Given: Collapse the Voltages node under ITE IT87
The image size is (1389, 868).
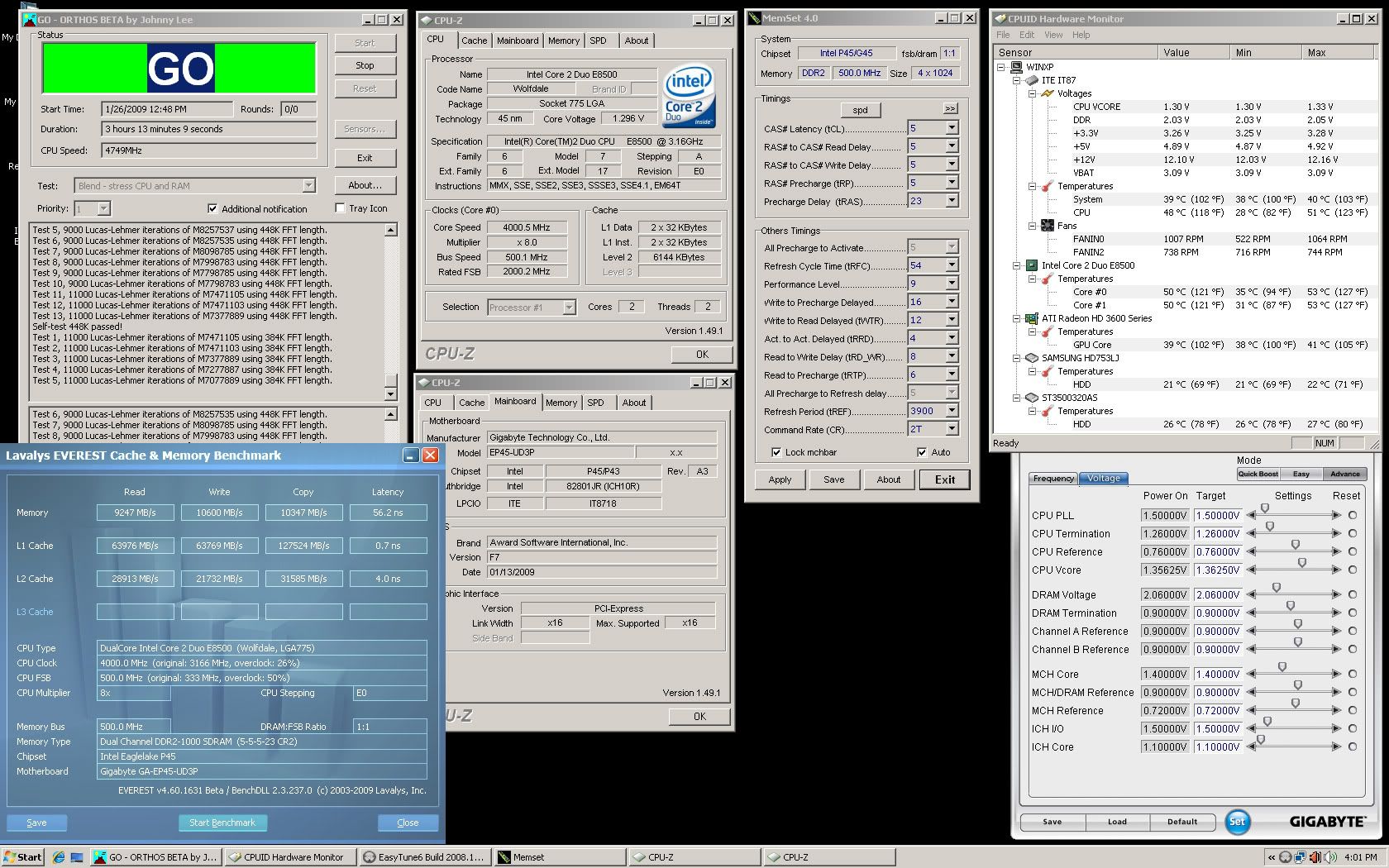Looking at the screenshot, I should coord(1033,93).
